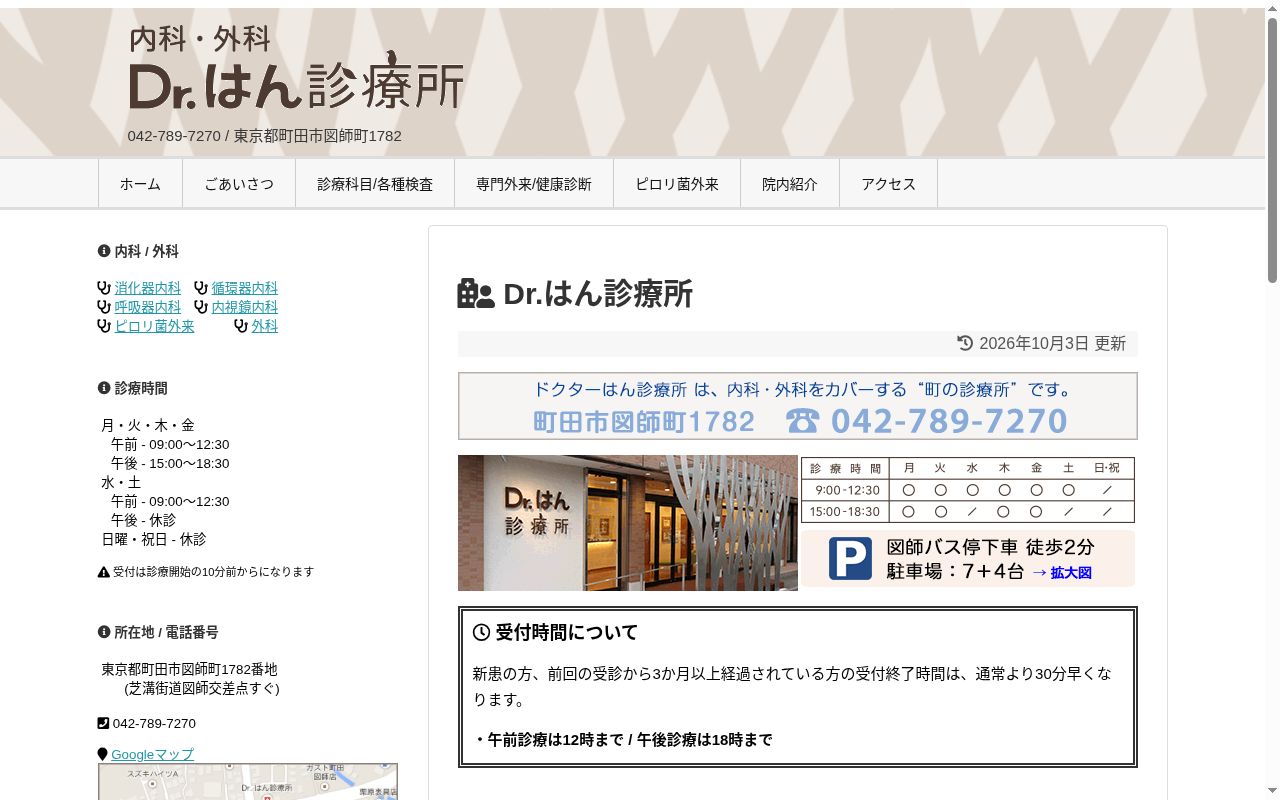The height and width of the screenshot is (800, 1280).
Task: Open the アクセス menu item
Action: tap(889, 184)
